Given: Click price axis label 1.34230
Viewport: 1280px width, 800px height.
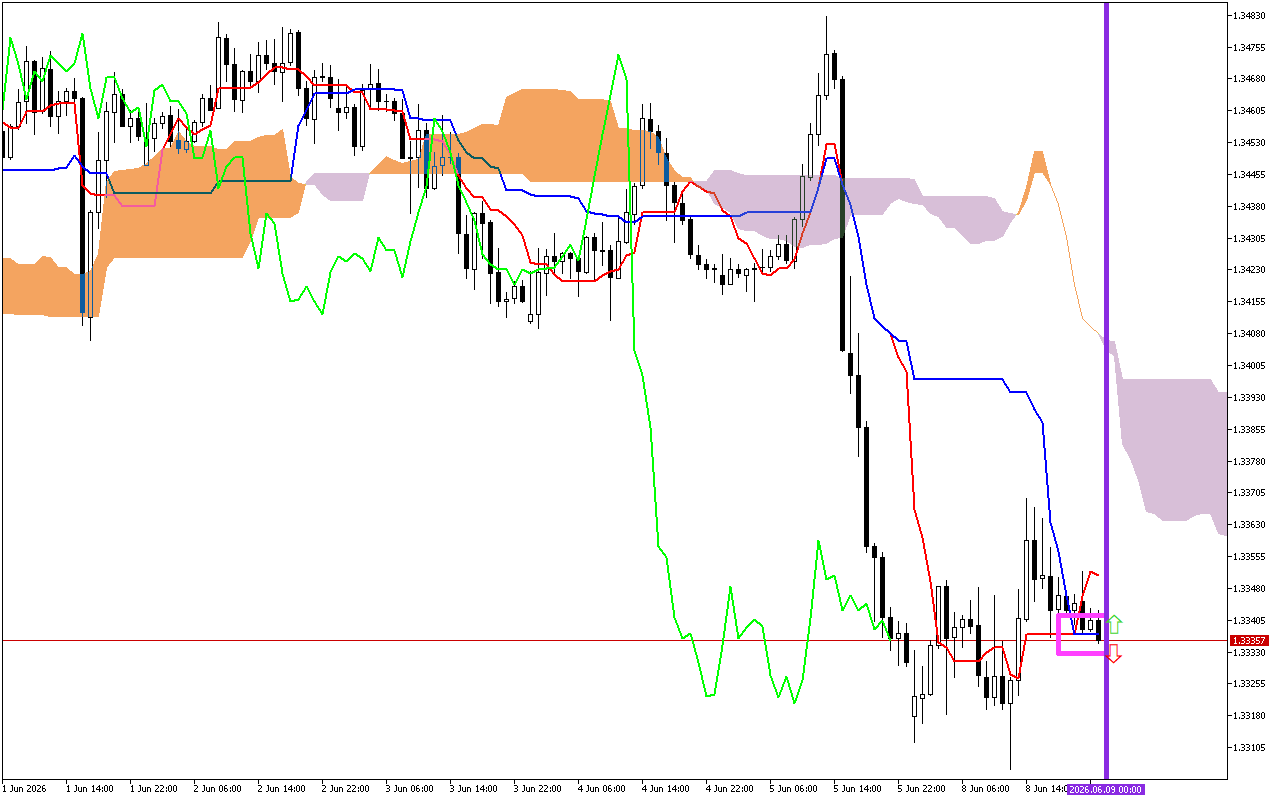Looking at the screenshot, I should 1250,270.
